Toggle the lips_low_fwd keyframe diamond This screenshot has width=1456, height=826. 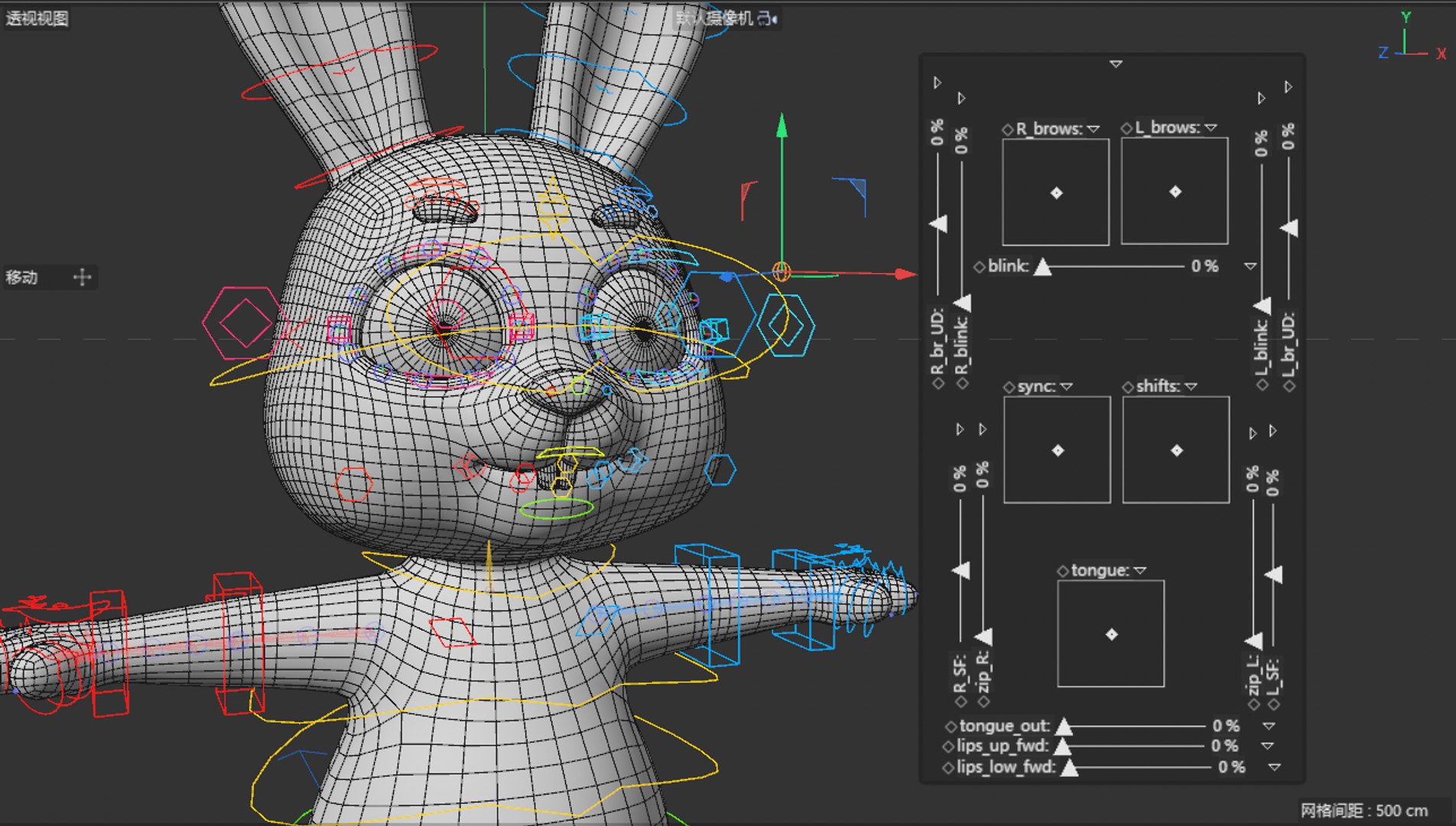tap(949, 767)
